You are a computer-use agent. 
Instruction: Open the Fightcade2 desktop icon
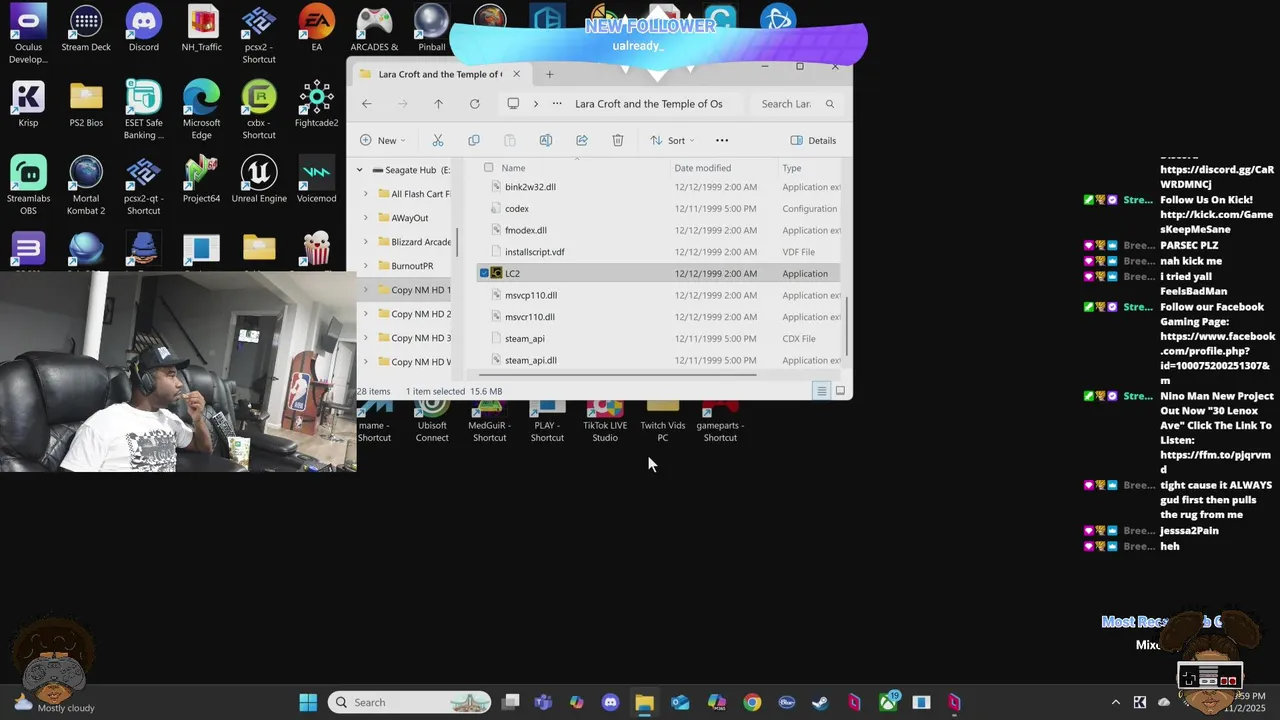point(316,104)
